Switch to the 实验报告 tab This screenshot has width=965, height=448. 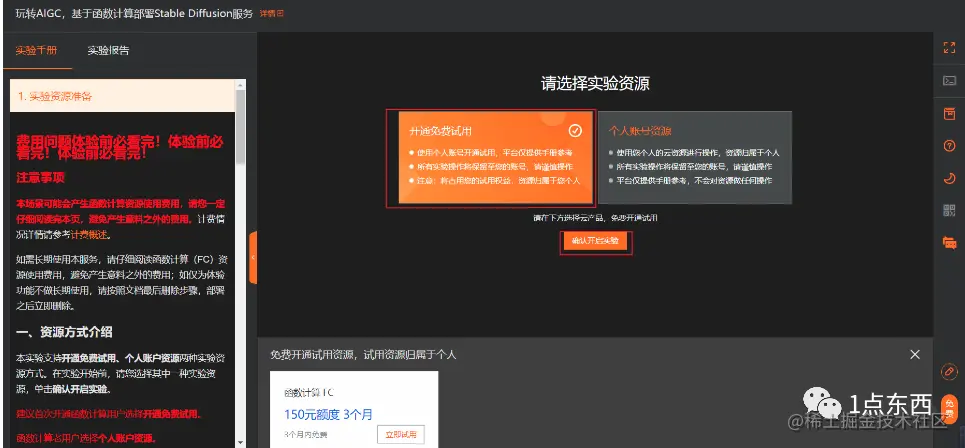point(108,50)
